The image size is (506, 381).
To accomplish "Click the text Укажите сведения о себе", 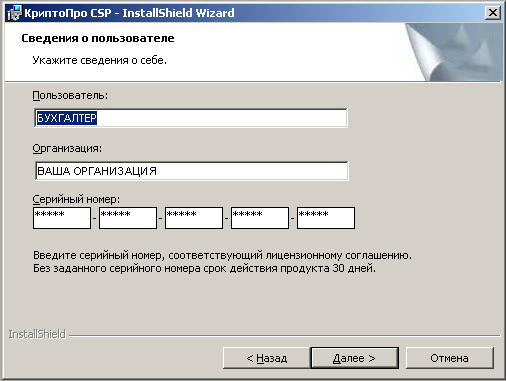I will click(100, 60).
